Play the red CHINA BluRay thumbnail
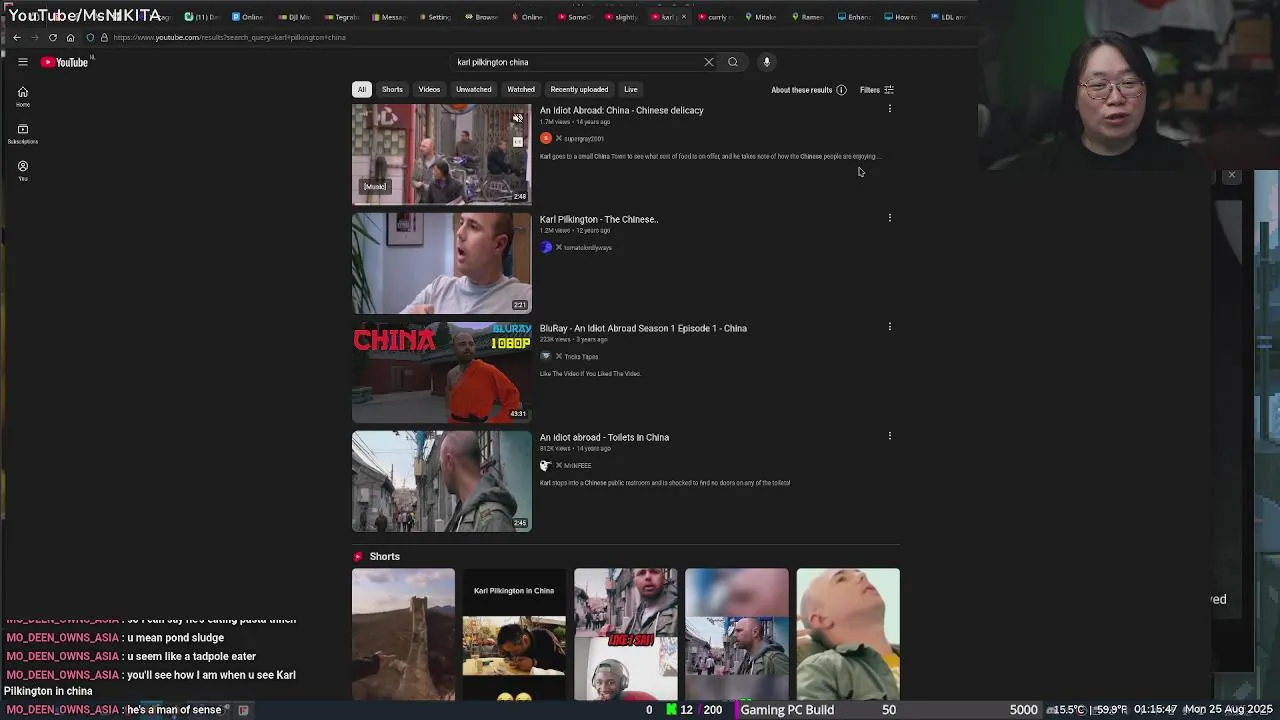Image resolution: width=1280 pixels, height=720 pixels. click(x=441, y=372)
